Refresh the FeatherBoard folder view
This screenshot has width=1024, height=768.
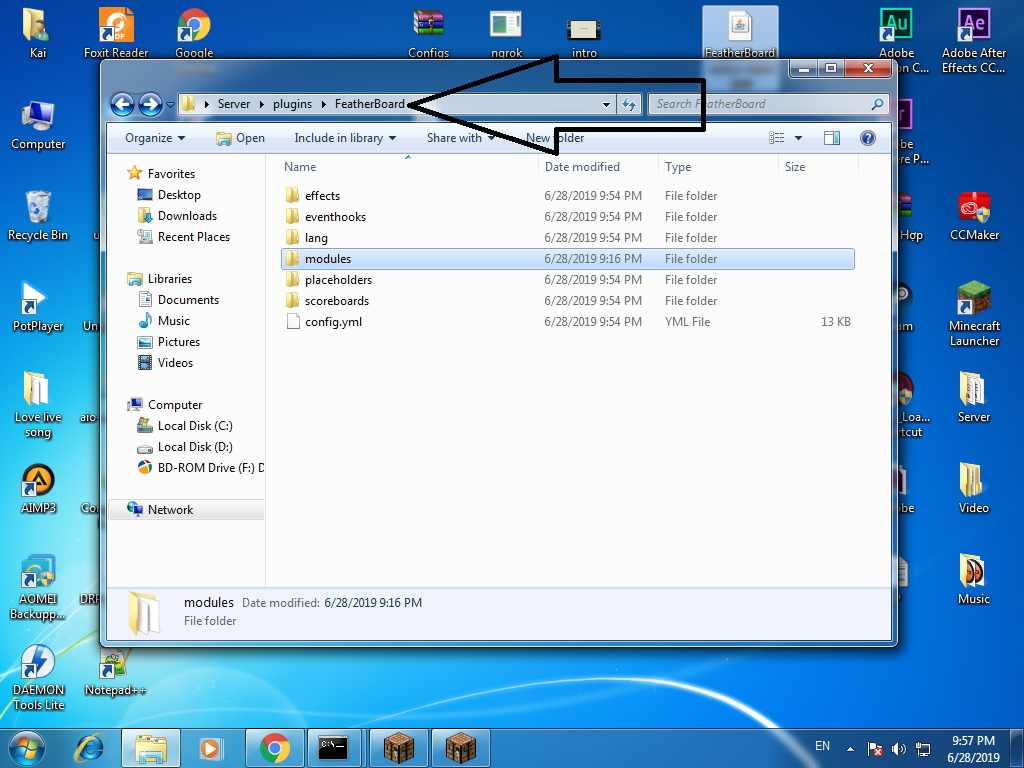(629, 104)
